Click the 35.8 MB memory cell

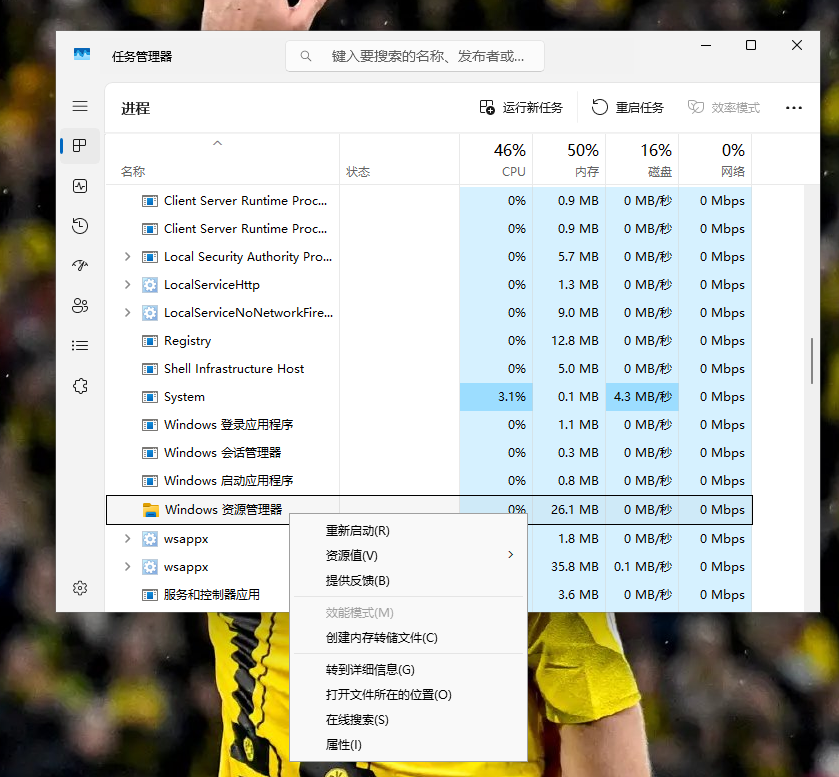569,567
